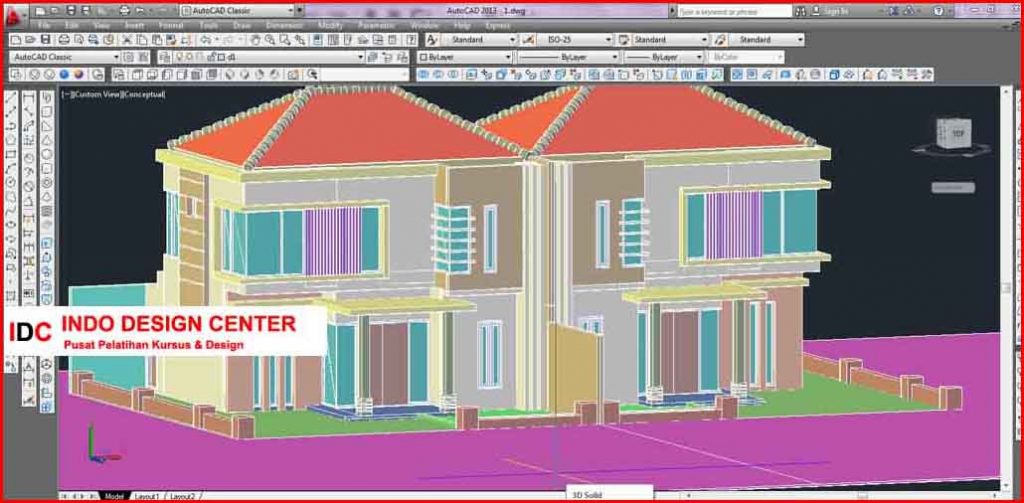
Task: Open the linetype ByLayer dropdown
Action: tap(615, 57)
